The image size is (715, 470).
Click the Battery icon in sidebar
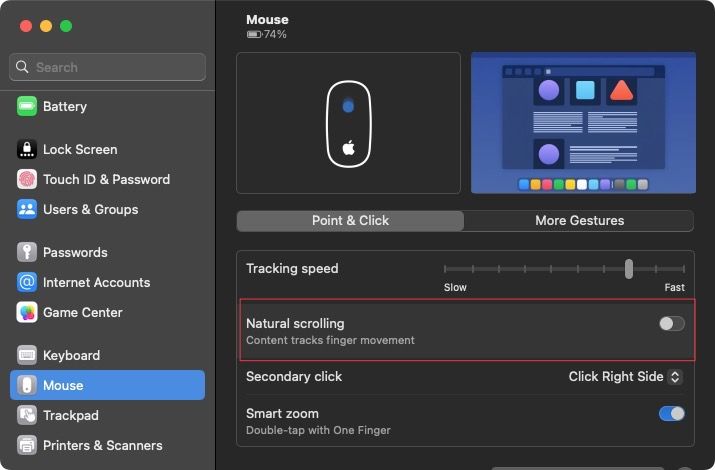point(27,107)
